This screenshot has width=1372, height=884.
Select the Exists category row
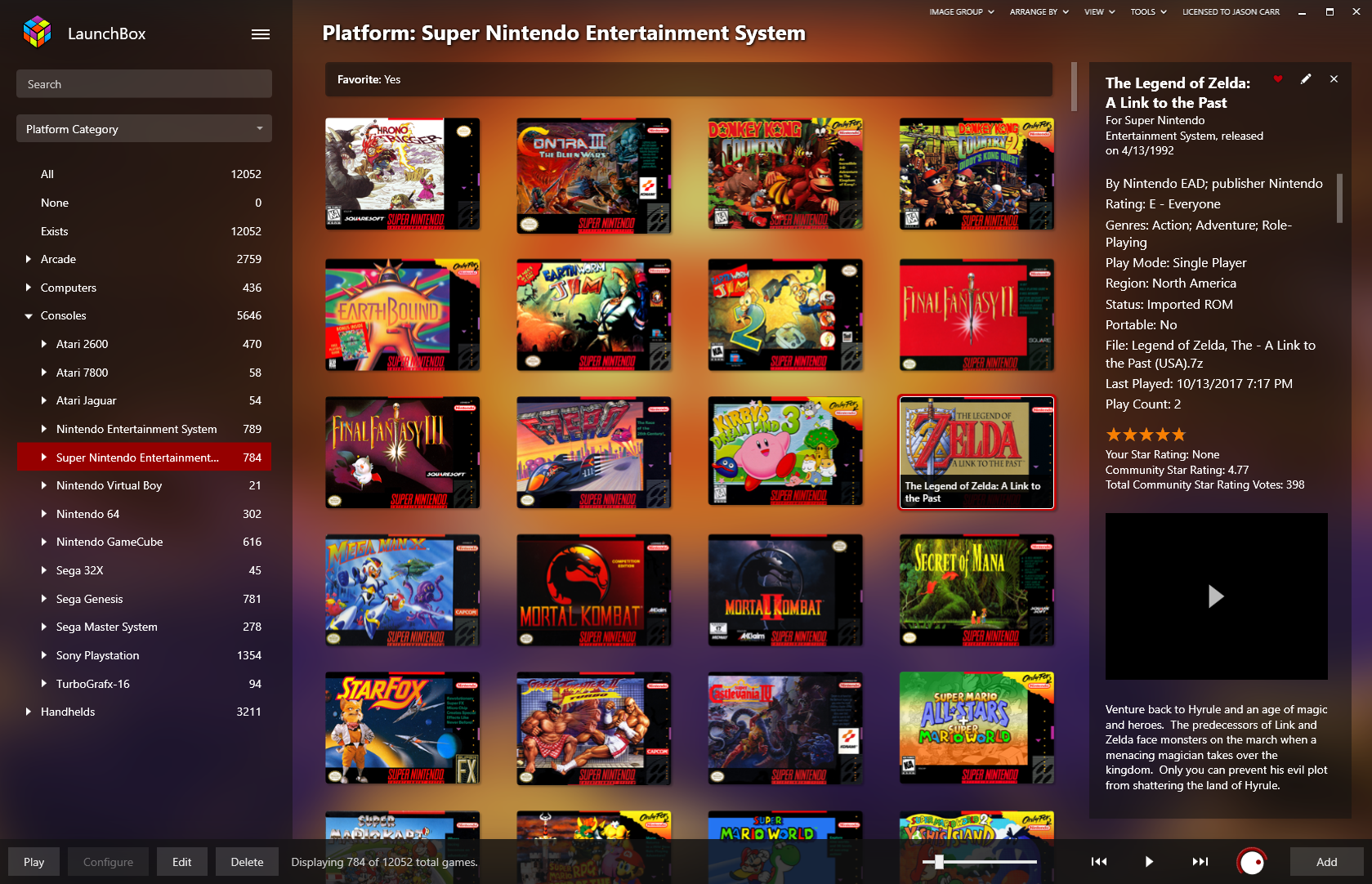coord(144,231)
